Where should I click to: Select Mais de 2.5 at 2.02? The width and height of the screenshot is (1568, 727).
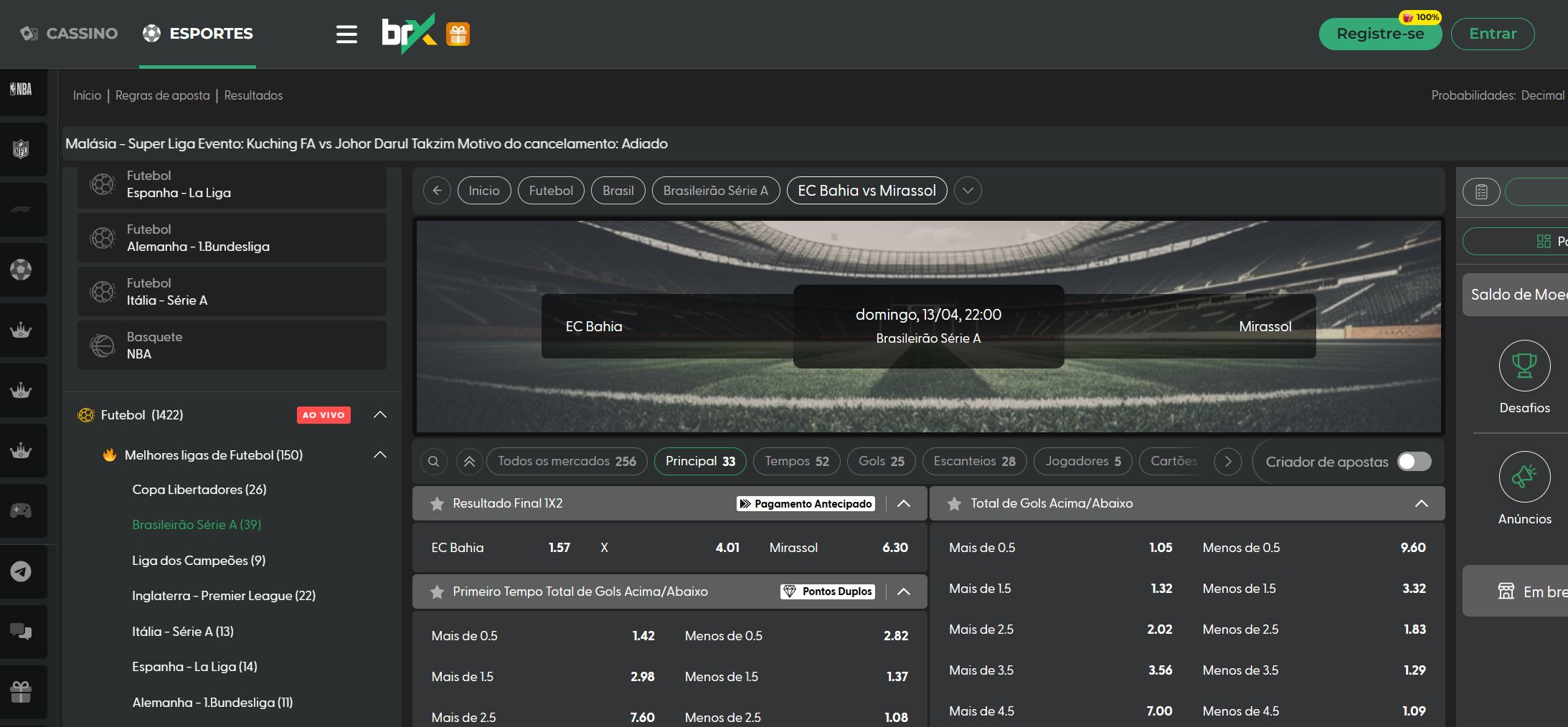pyautogui.click(x=1060, y=629)
